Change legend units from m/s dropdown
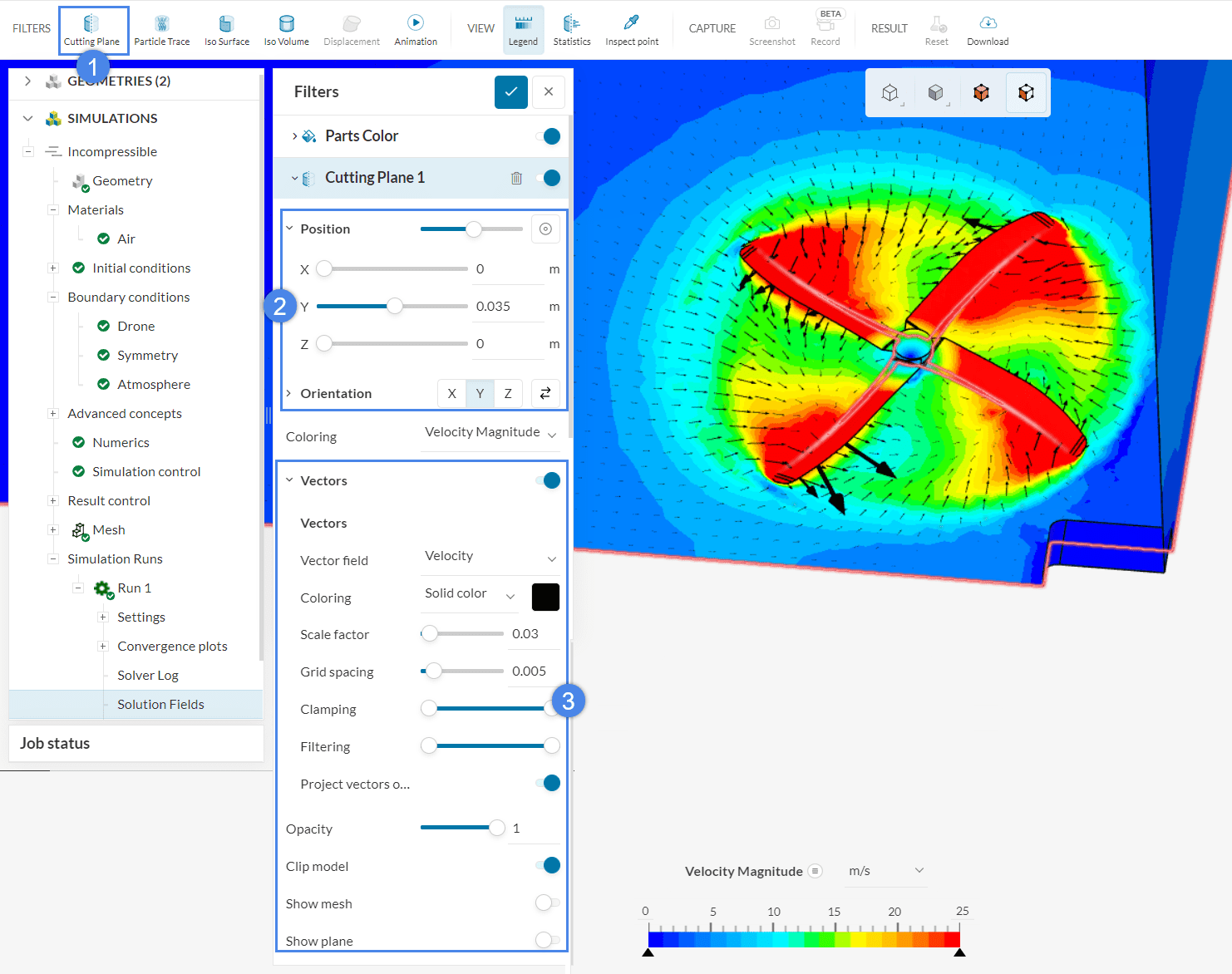1232x974 pixels. click(x=885, y=871)
